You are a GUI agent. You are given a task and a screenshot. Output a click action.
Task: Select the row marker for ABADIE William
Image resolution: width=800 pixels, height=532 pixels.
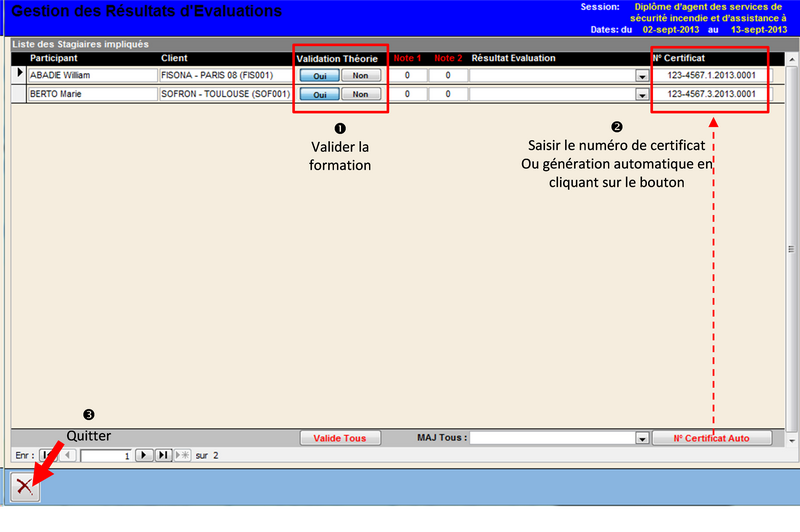pos(17,74)
